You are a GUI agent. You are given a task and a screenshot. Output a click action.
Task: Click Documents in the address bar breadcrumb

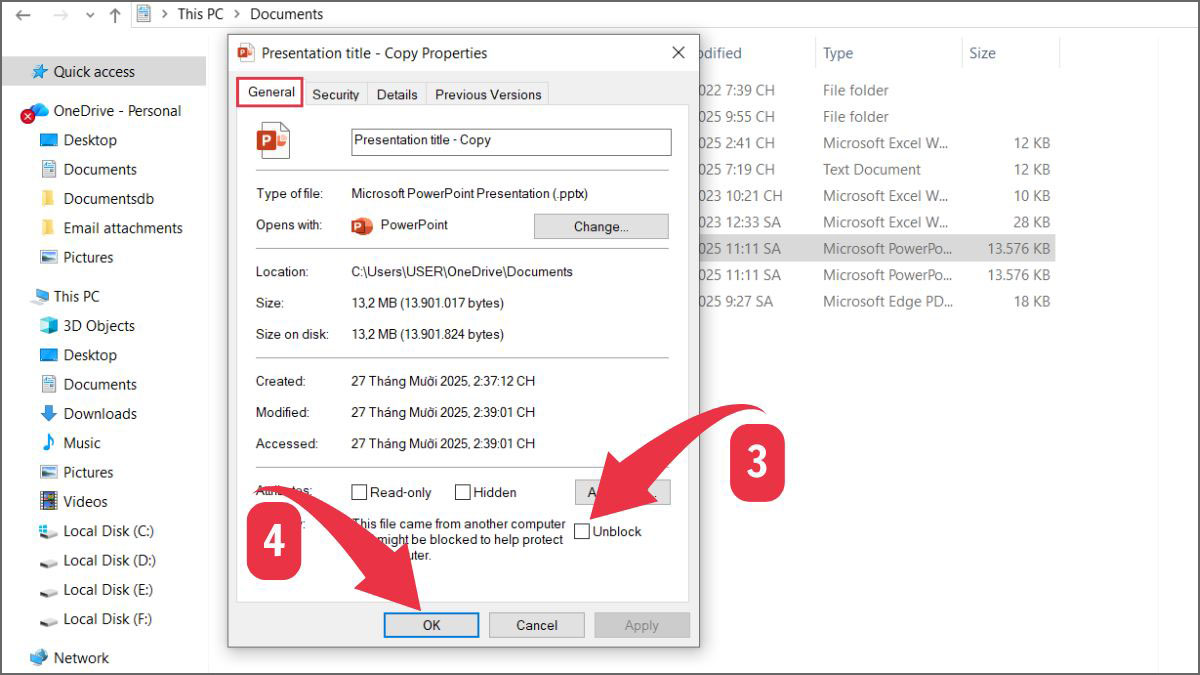(287, 14)
